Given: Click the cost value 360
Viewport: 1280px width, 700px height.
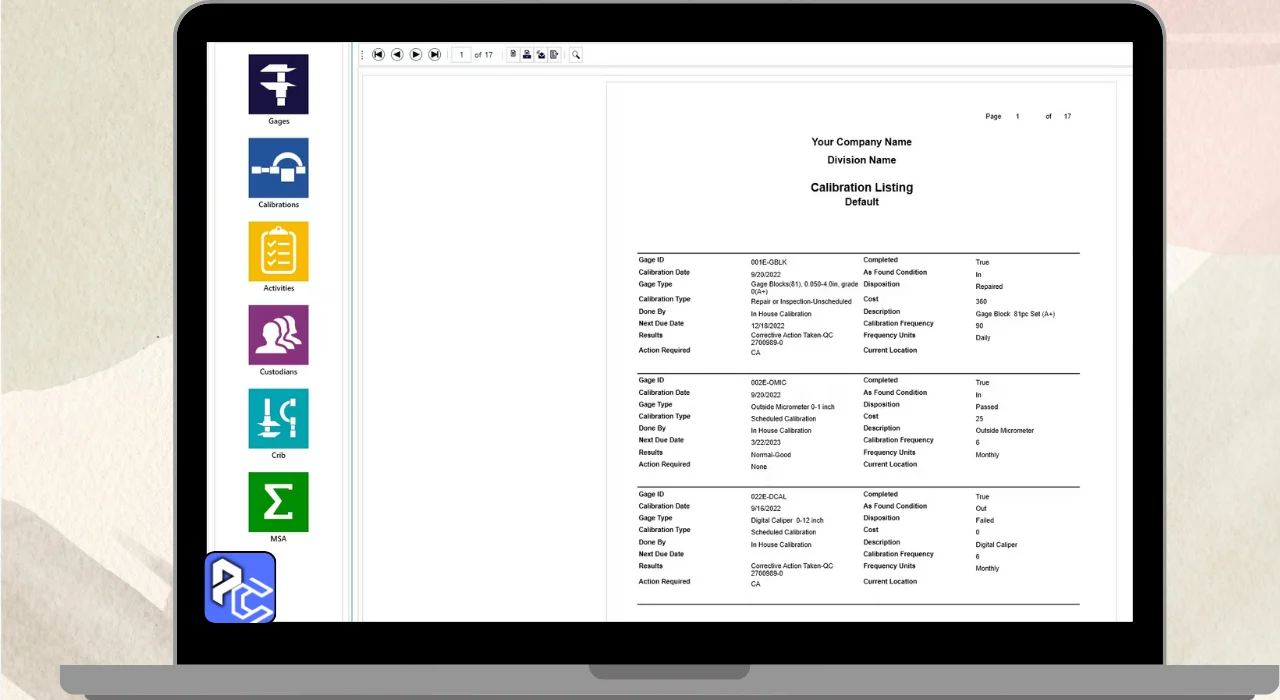Looking at the screenshot, I should tap(981, 301).
